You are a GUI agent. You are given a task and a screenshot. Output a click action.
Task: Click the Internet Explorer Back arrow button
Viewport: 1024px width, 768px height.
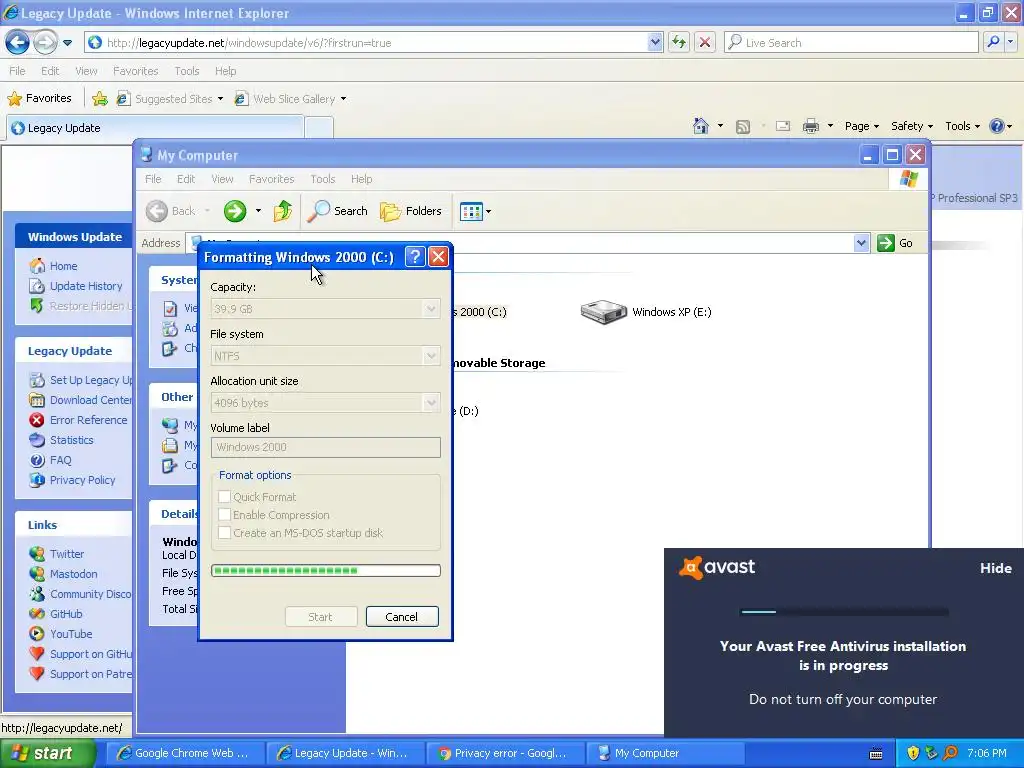18,42
